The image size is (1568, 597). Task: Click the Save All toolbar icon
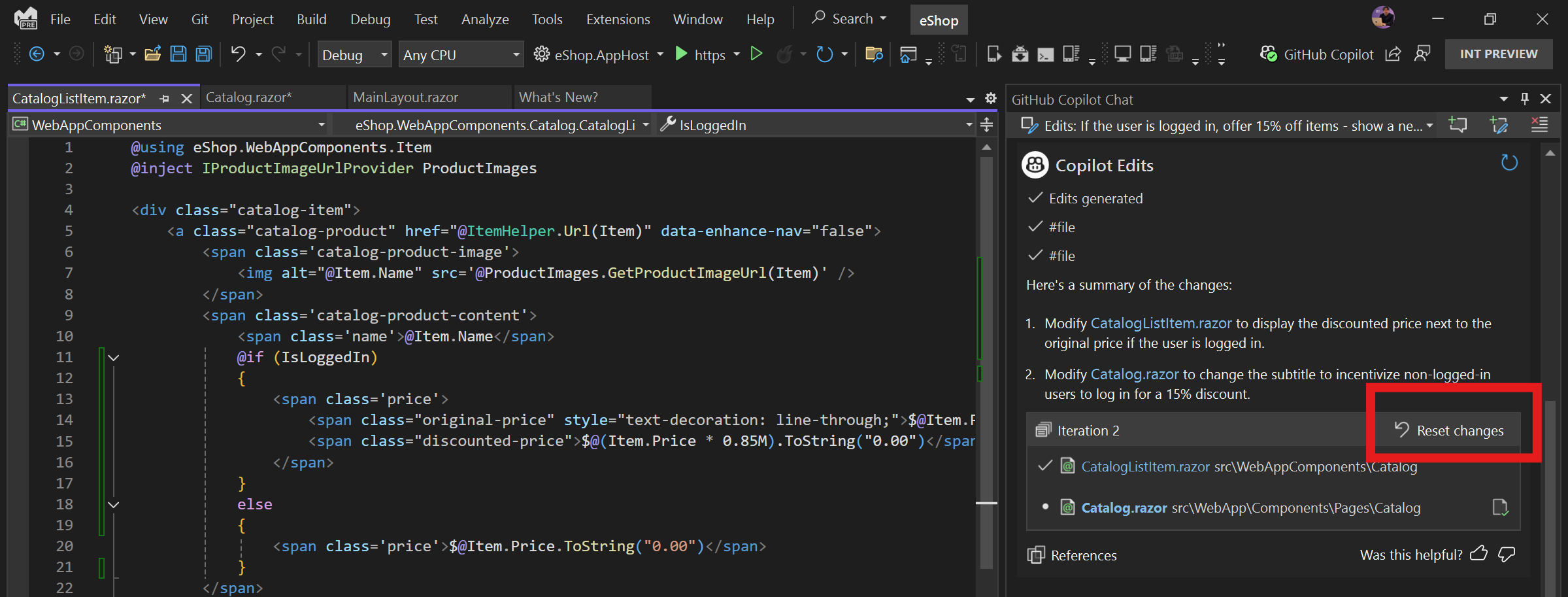pyautogui.click(x=204, y=54)
